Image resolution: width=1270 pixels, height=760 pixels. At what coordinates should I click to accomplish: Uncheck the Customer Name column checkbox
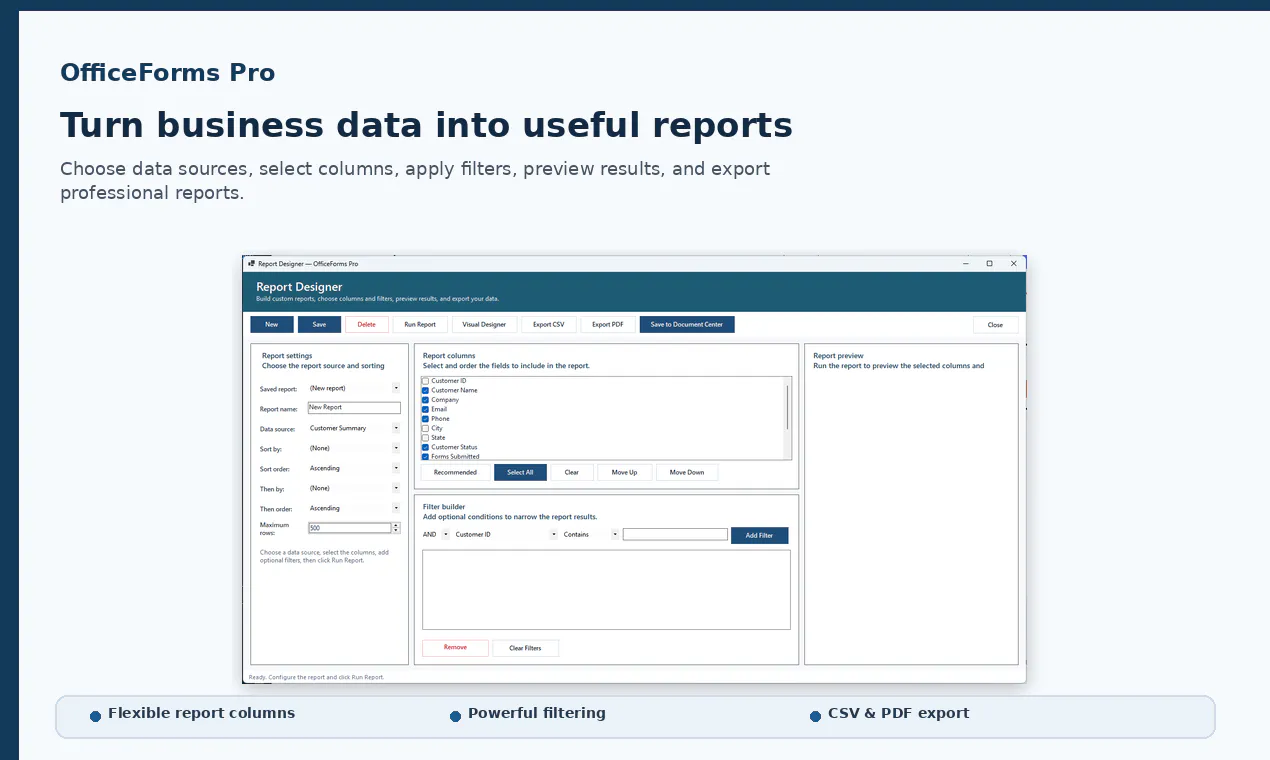pos(425,390)
